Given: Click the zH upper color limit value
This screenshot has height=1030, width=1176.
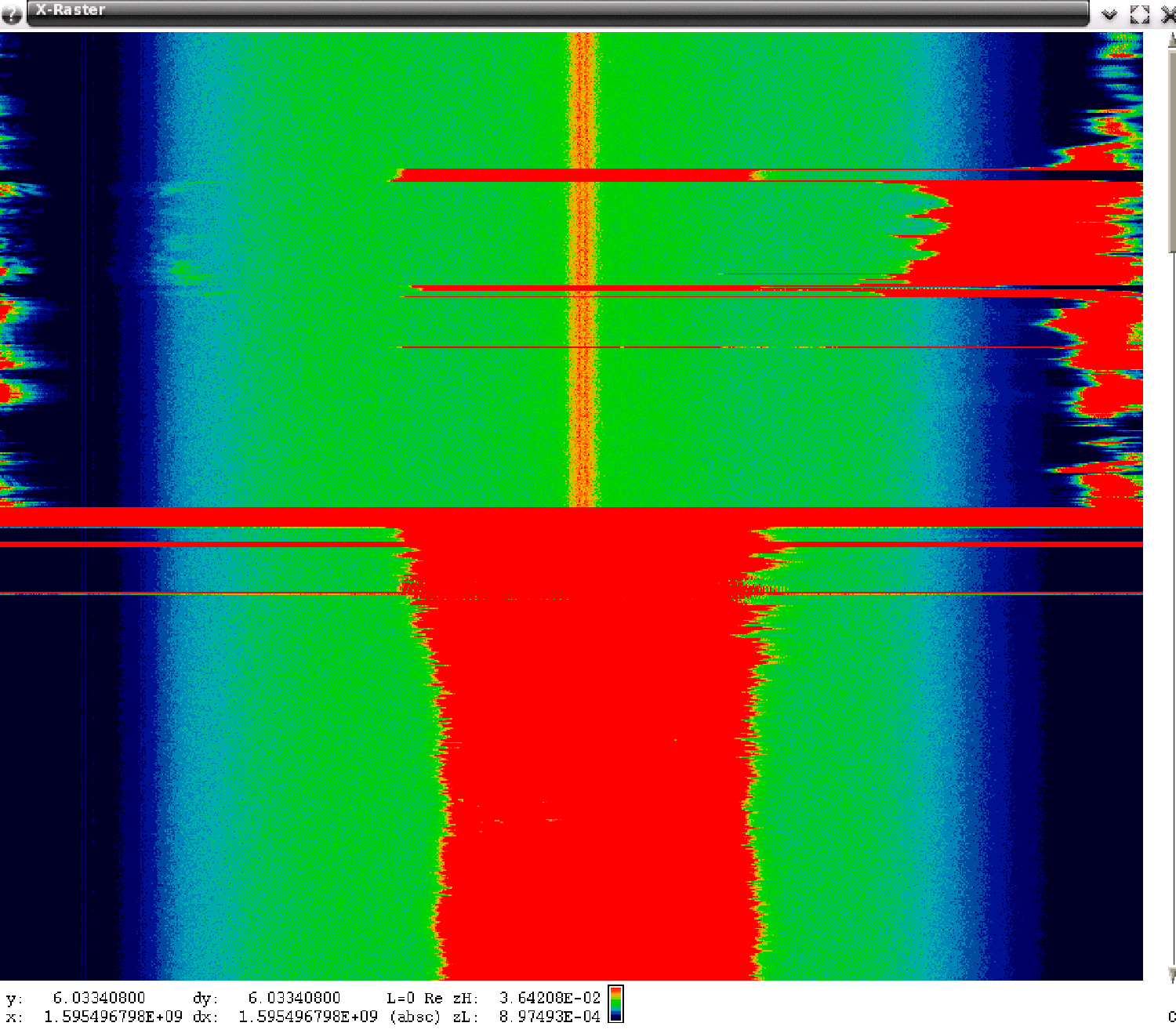Looking at the screenshot, I should pos(549,998).
